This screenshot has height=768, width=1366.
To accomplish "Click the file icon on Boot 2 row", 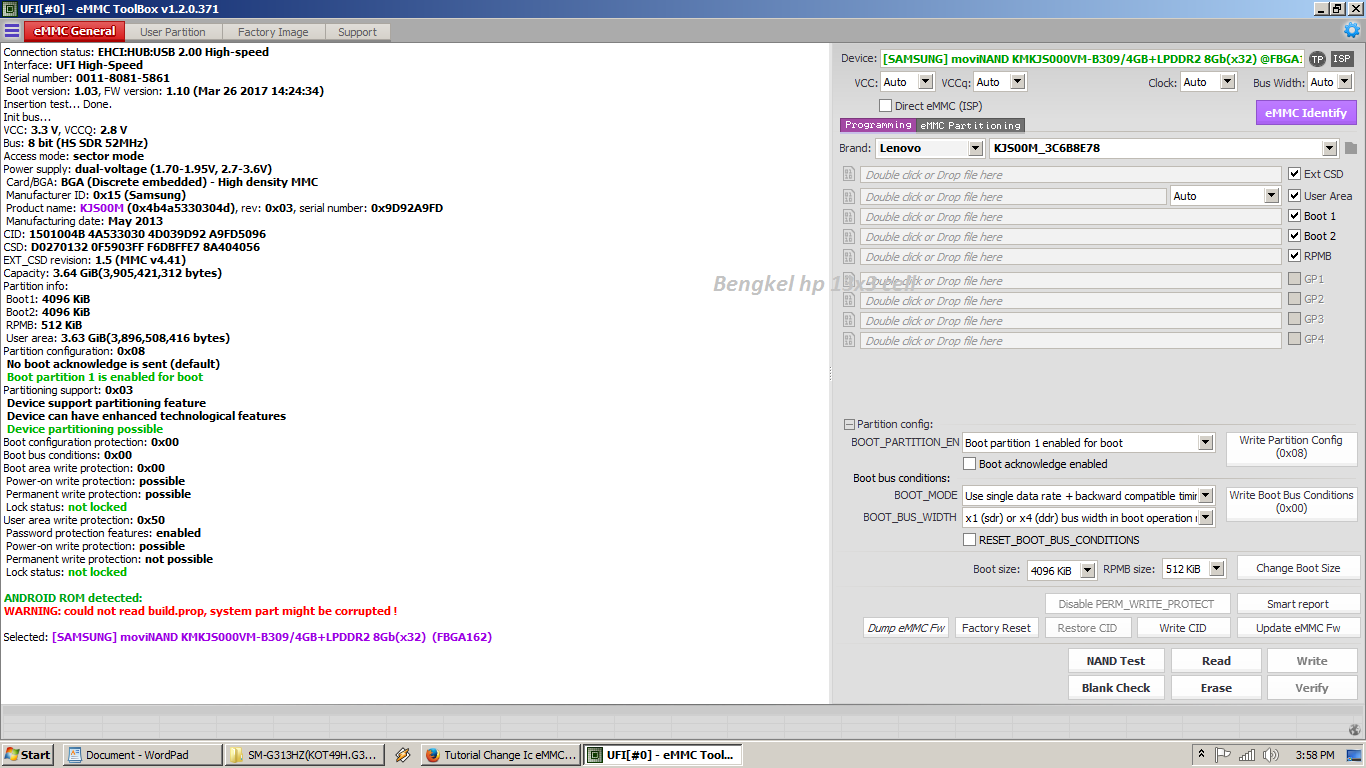I will (850, 236).
